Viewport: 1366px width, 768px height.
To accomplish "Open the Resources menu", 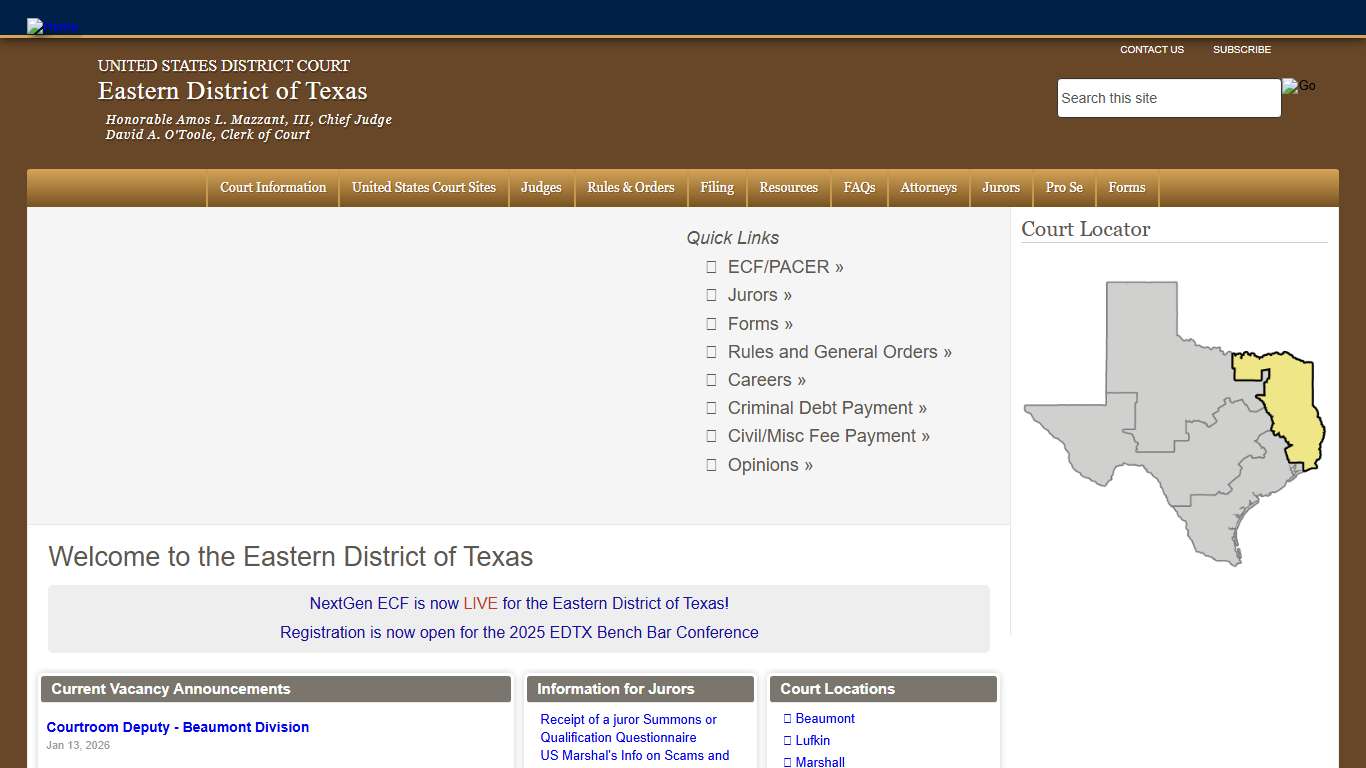I will pyautogui.click(x=788, y=188).
